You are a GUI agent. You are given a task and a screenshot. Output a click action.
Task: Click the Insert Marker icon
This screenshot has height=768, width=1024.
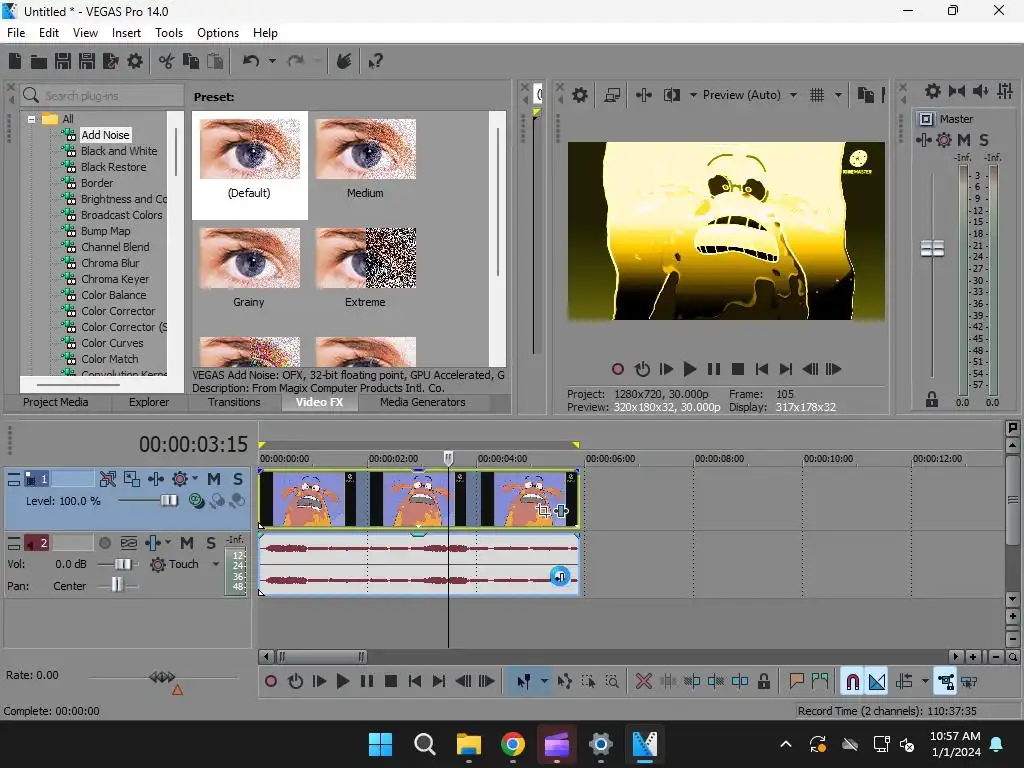pyautogui.click(x=796, y=682)
